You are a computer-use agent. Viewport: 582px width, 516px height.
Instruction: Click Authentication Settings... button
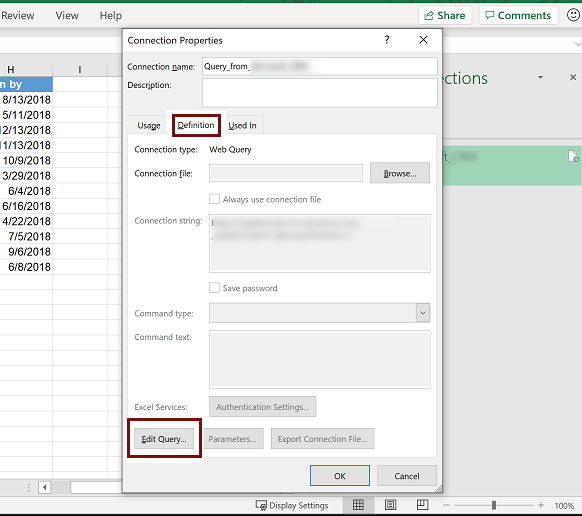(x=262, y=406)
